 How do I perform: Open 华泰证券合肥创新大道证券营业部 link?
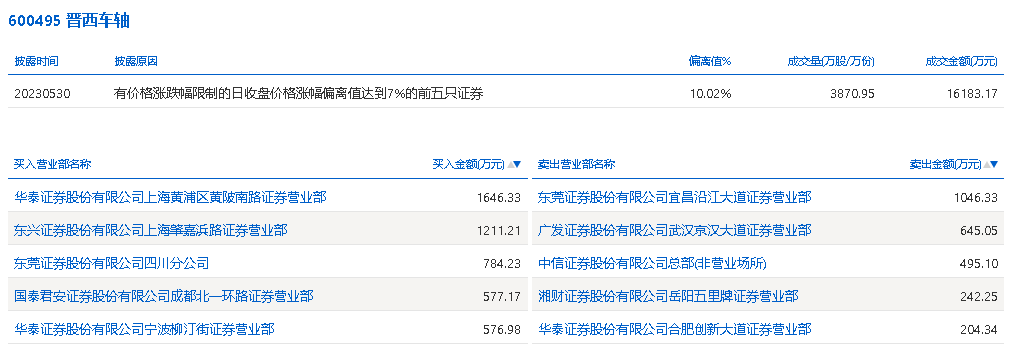pos(675,330)
